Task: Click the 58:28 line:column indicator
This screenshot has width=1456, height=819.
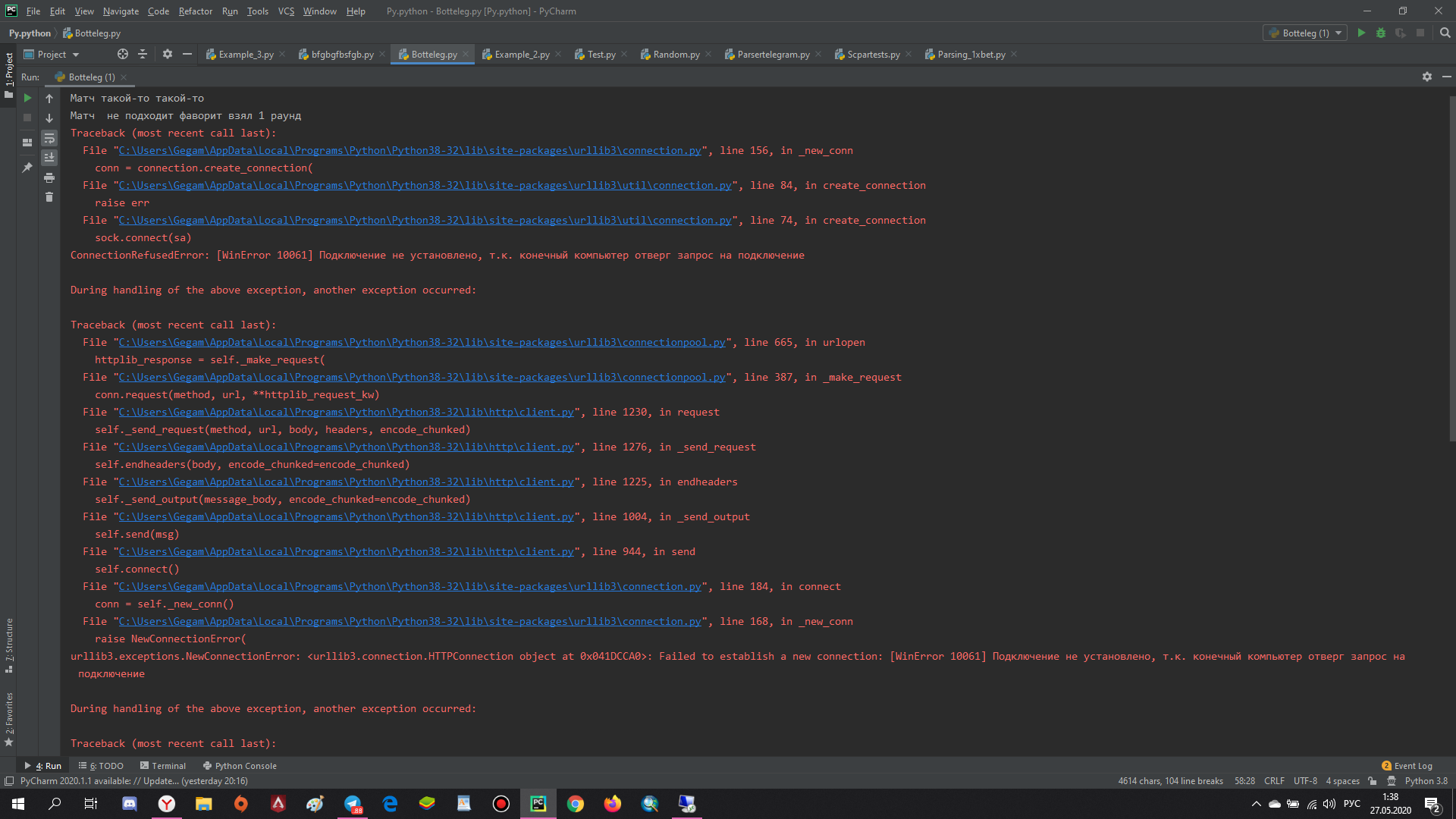Action: pos(1244,781)
